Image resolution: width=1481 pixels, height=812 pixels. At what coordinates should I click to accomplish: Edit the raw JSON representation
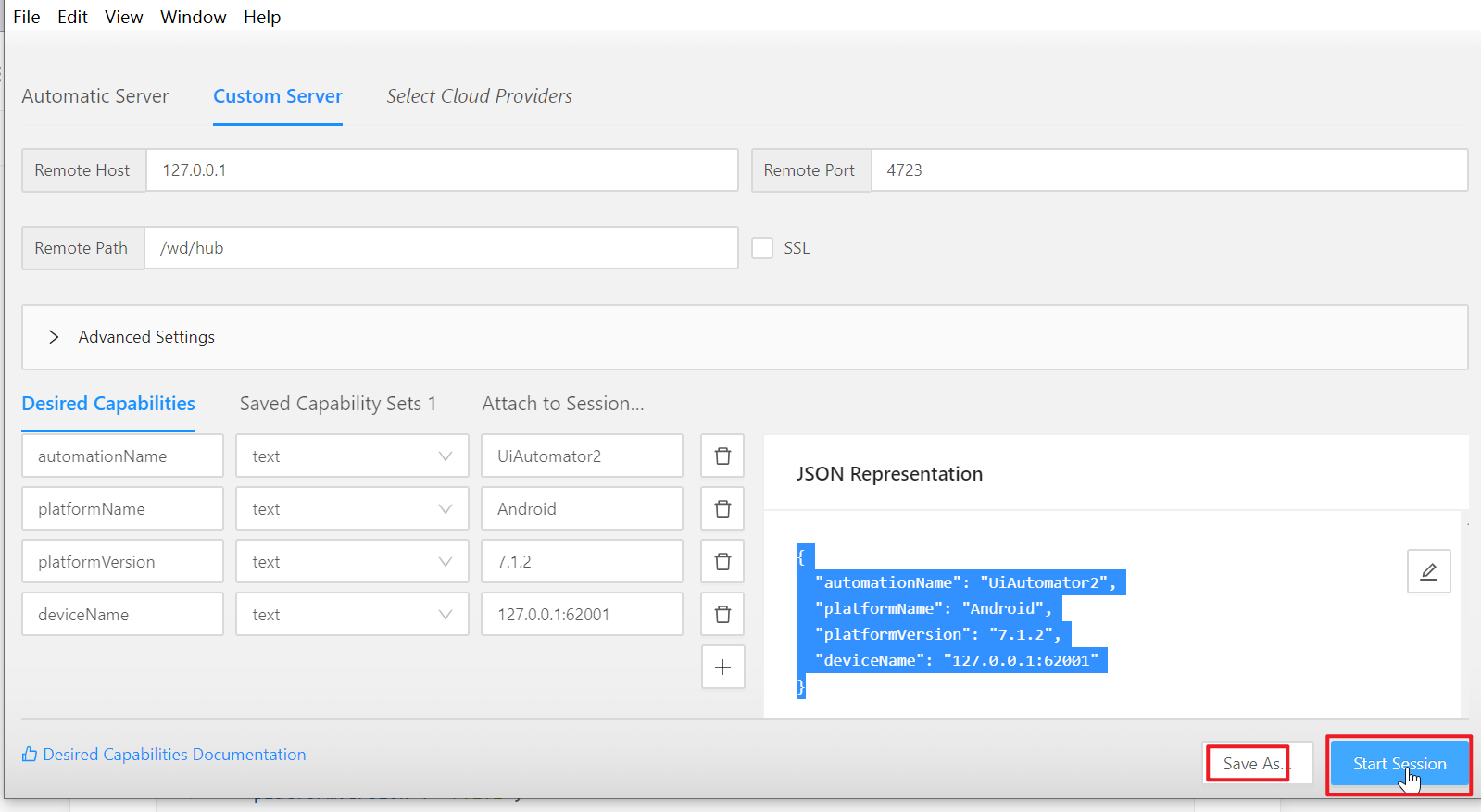click(x=1428, y=570)
